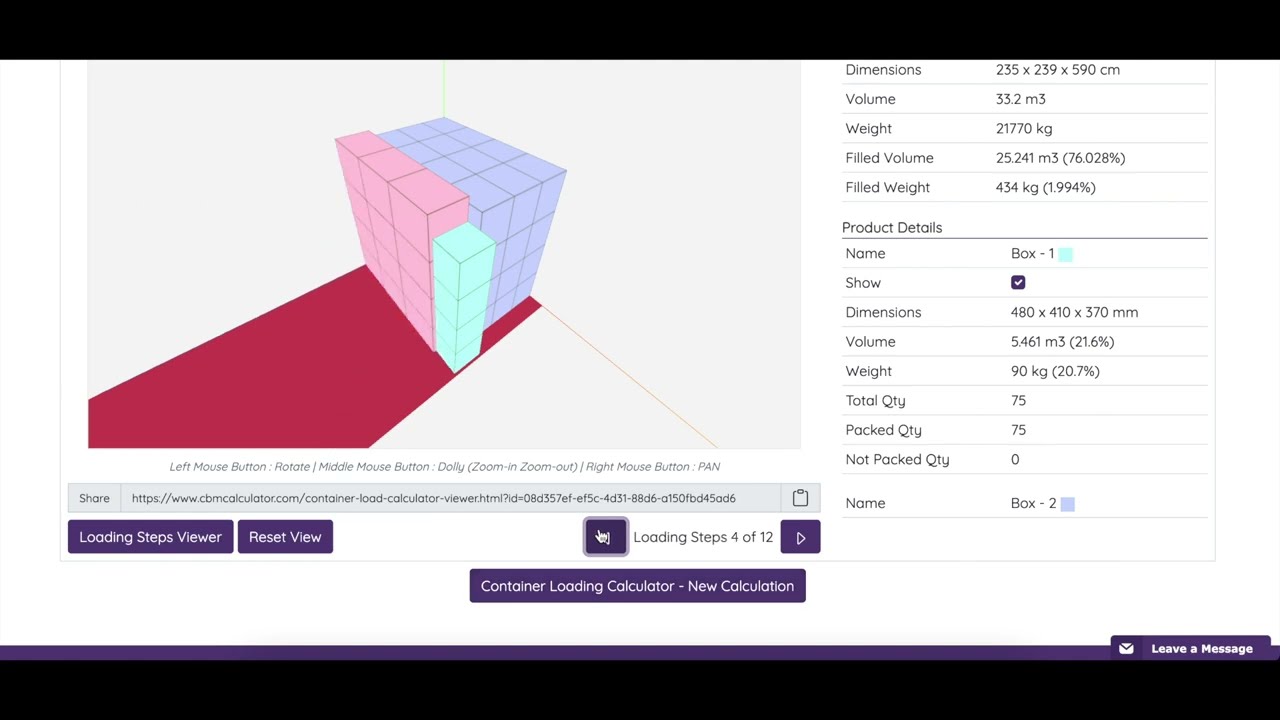The width and height of the screenshot is (1280, 720).
Task: Click the Product Details heading
Action: click(x=892, y=227)
